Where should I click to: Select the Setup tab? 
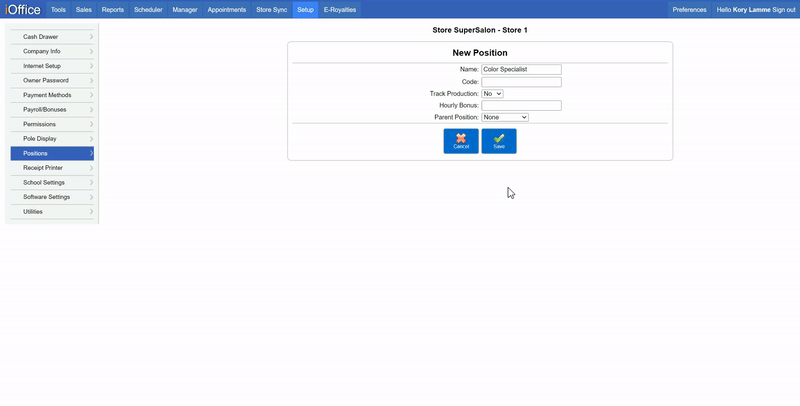(x=305, y=10)
